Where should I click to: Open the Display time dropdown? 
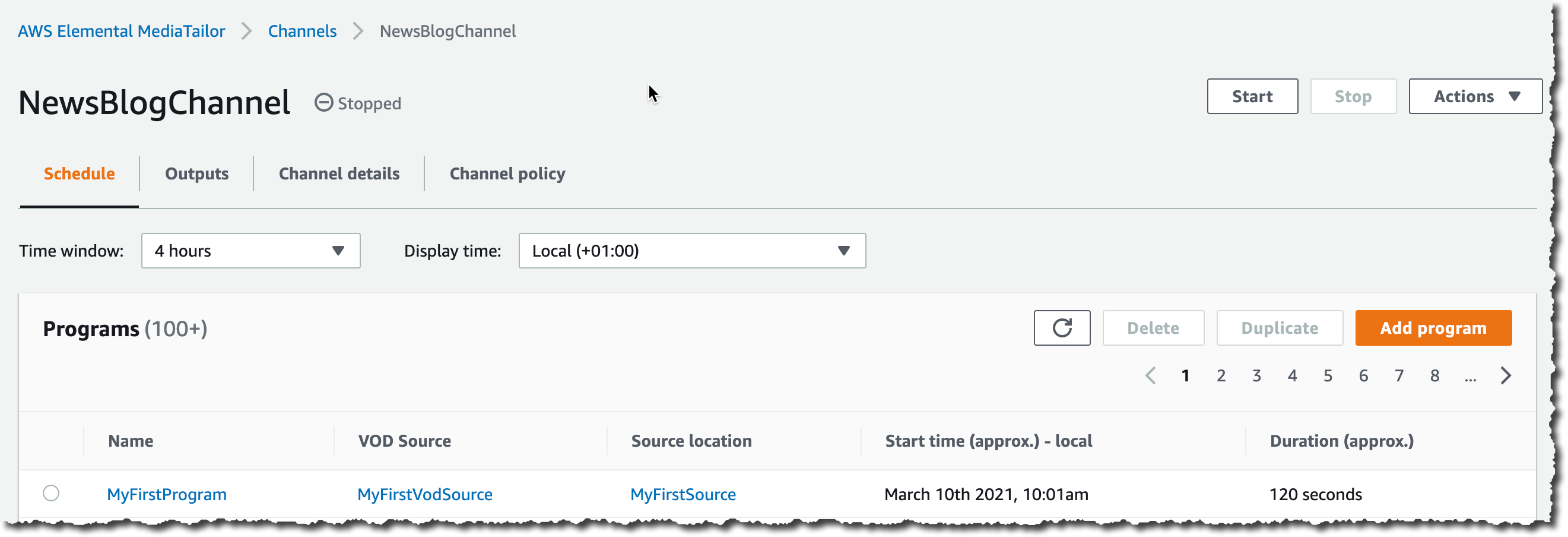(x=692, y=251)
